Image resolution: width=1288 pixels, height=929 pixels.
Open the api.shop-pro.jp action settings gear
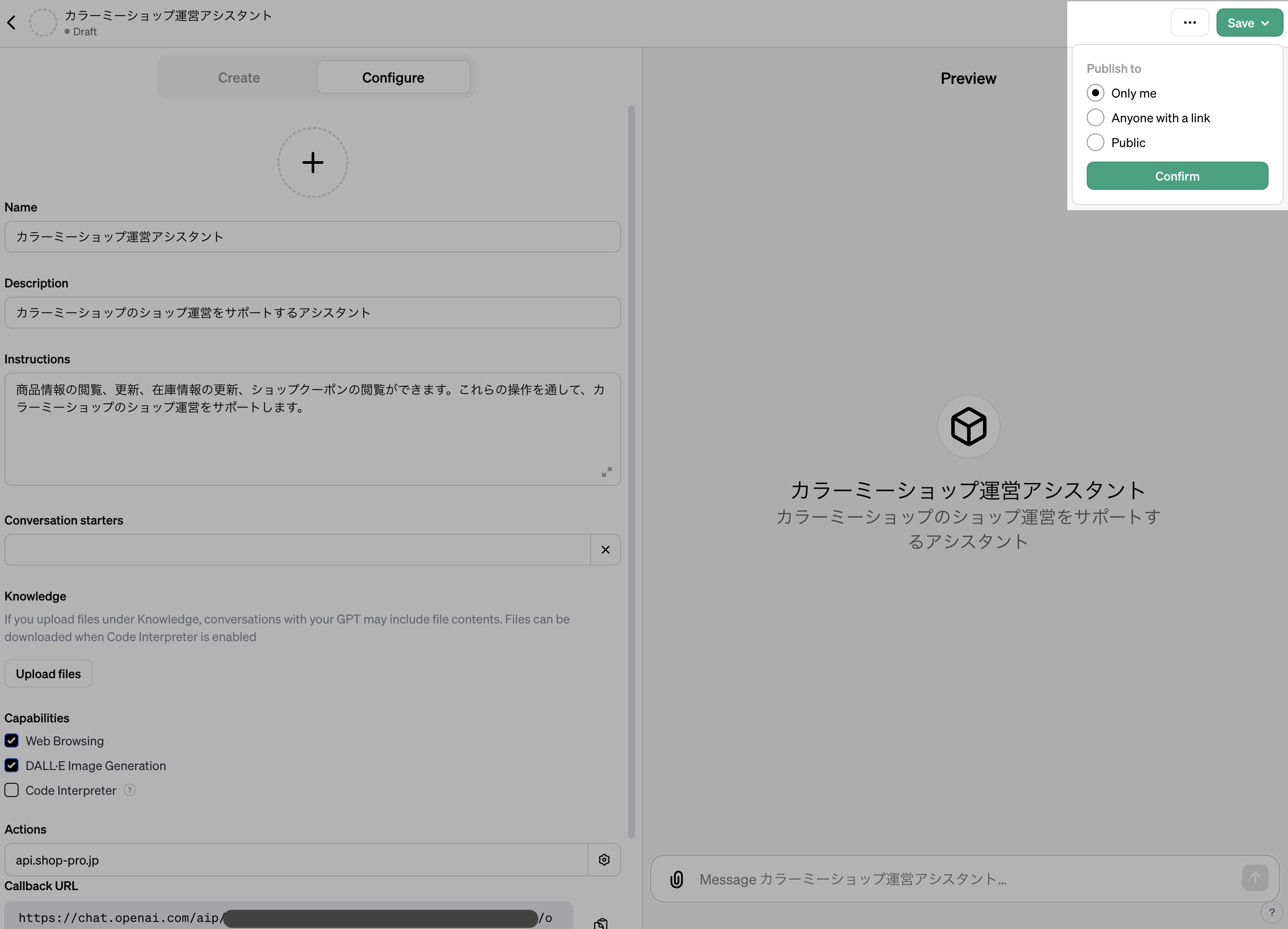tap(604, 860)
